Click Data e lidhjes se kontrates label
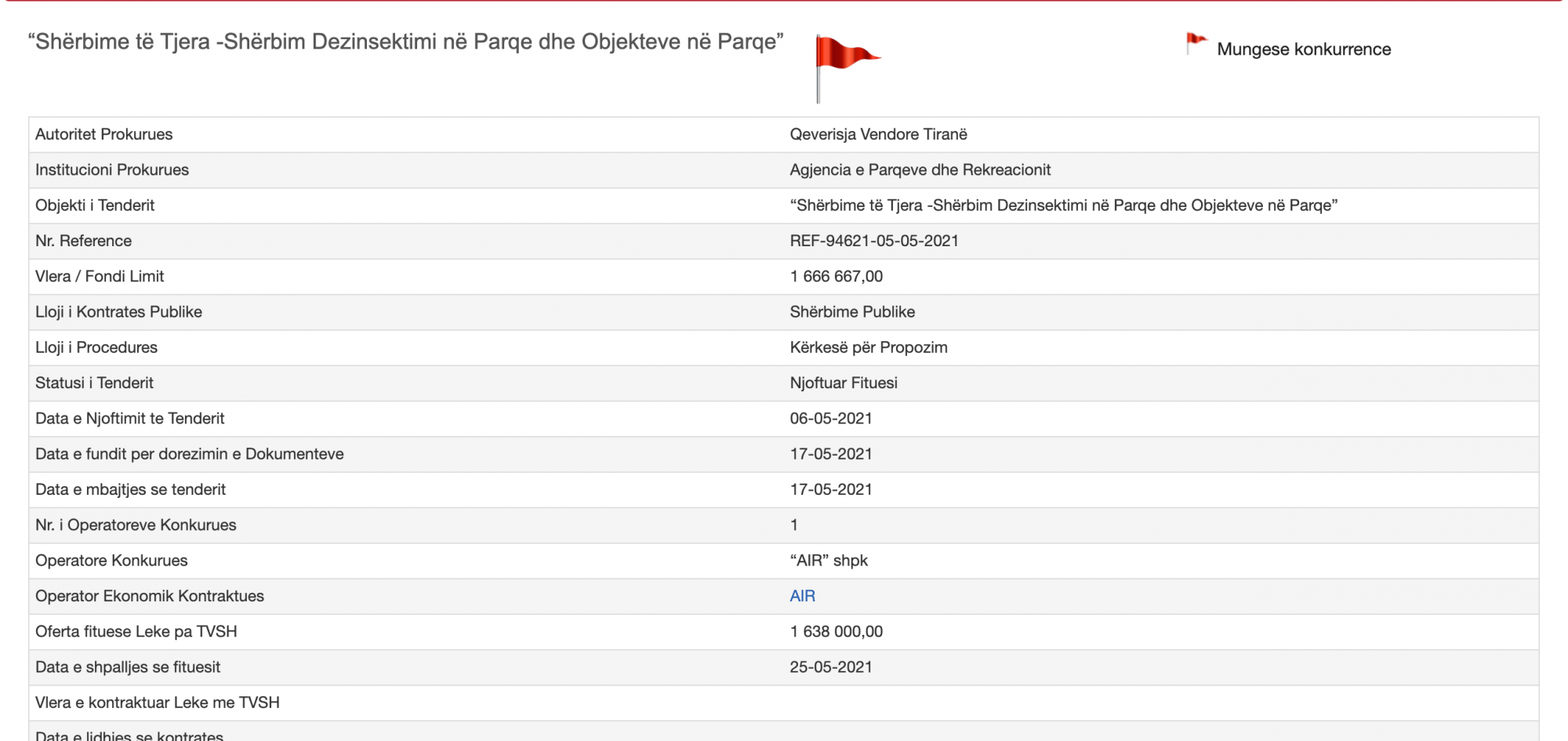This screenshot has width=1568, height=741. pyautogui.click(x=129, y=736)
